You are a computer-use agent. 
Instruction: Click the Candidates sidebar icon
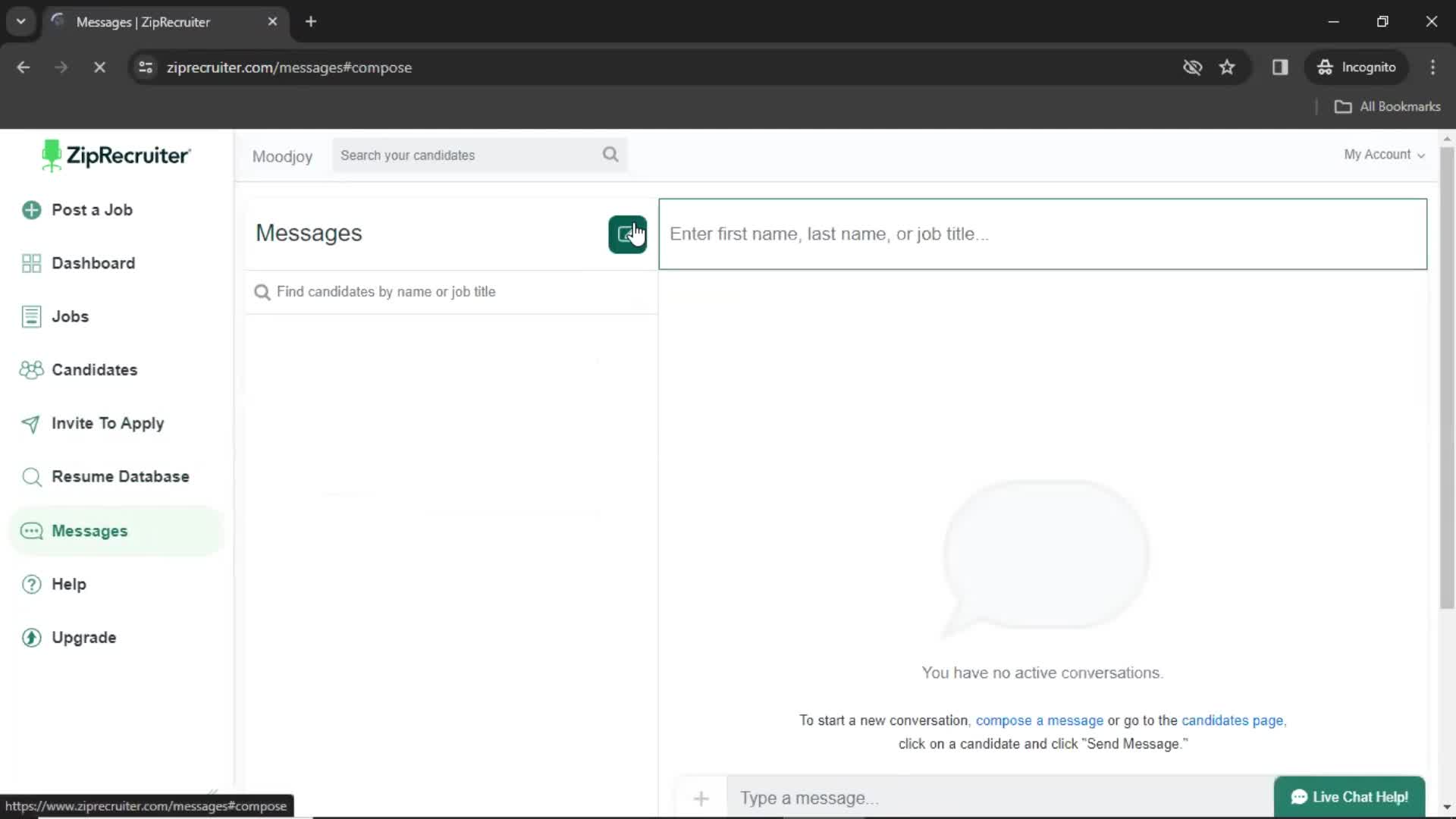tap(32, 370)
